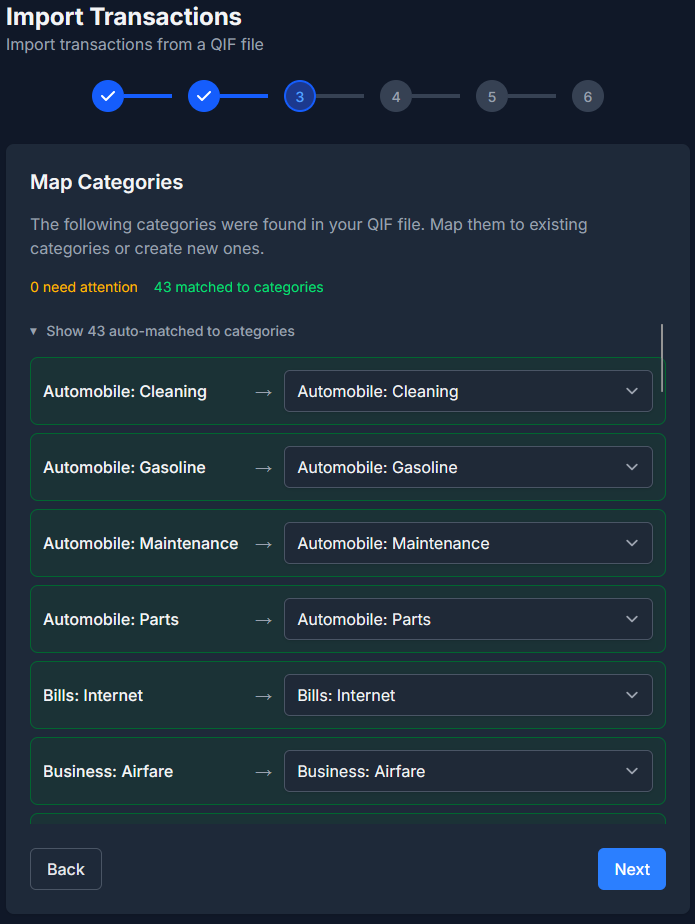Screen dimensions: 695x924
Task: Click the Import Transactions page title
Action: pyautogui.click(x=124, y=16)
